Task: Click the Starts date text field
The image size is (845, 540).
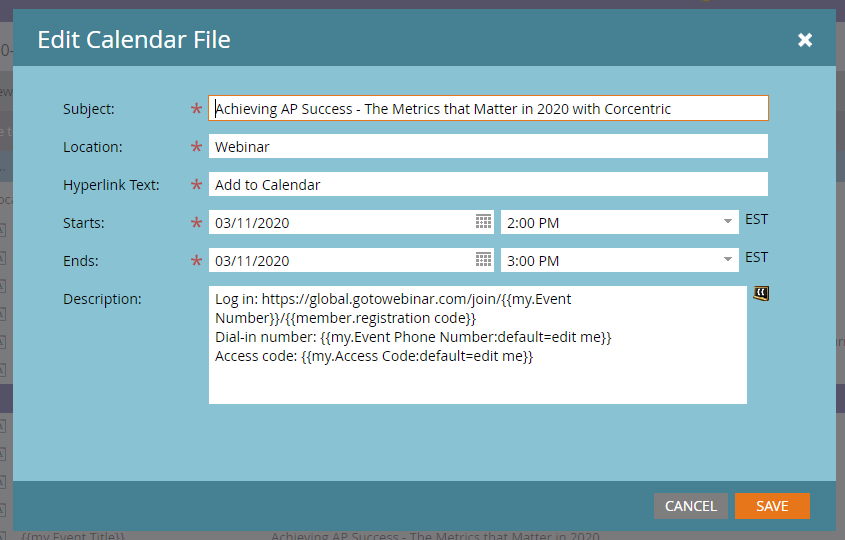Action: click(x=340, y=222)
